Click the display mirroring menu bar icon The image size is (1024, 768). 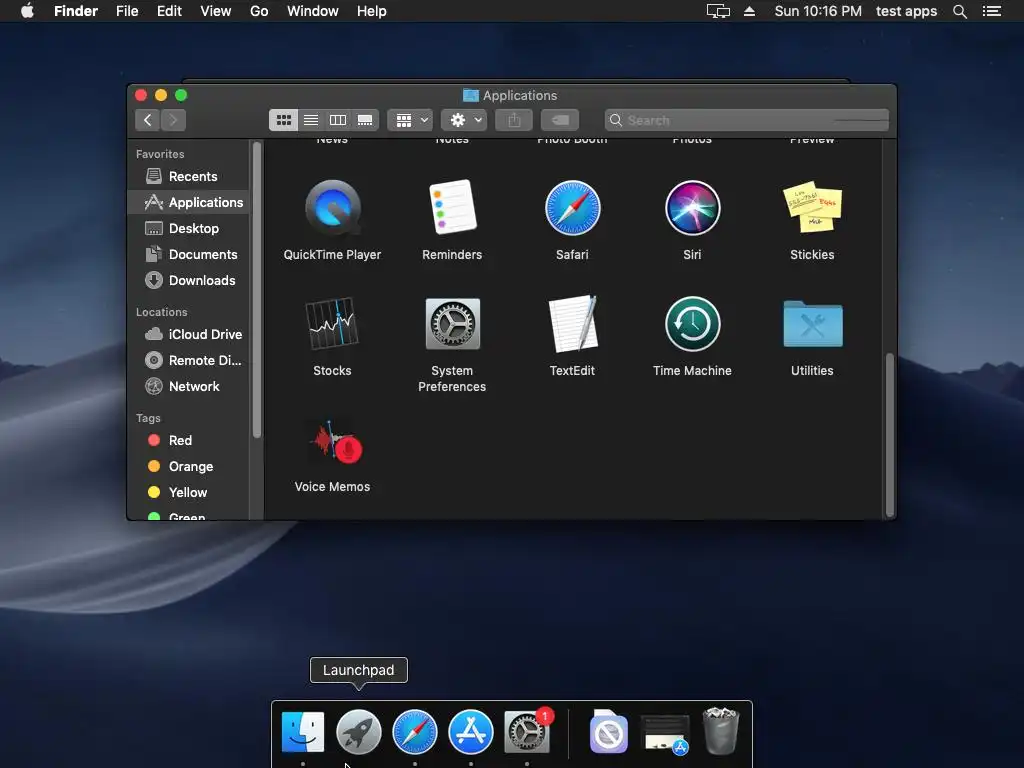(x=718, y=11)
